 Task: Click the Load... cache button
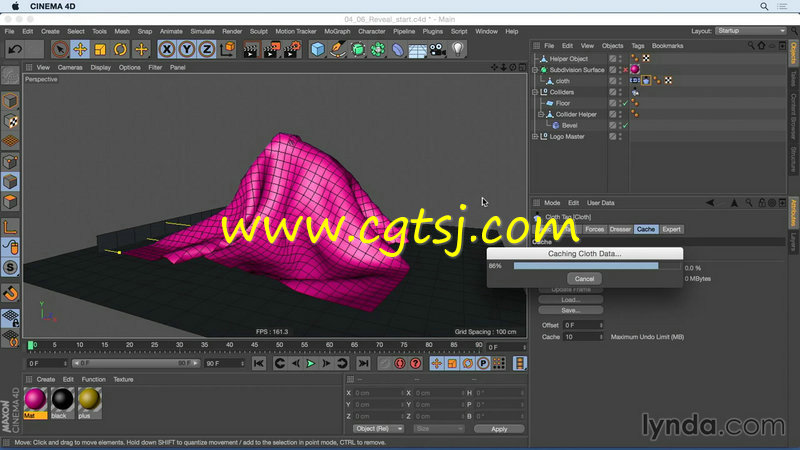tap(570, 300)
